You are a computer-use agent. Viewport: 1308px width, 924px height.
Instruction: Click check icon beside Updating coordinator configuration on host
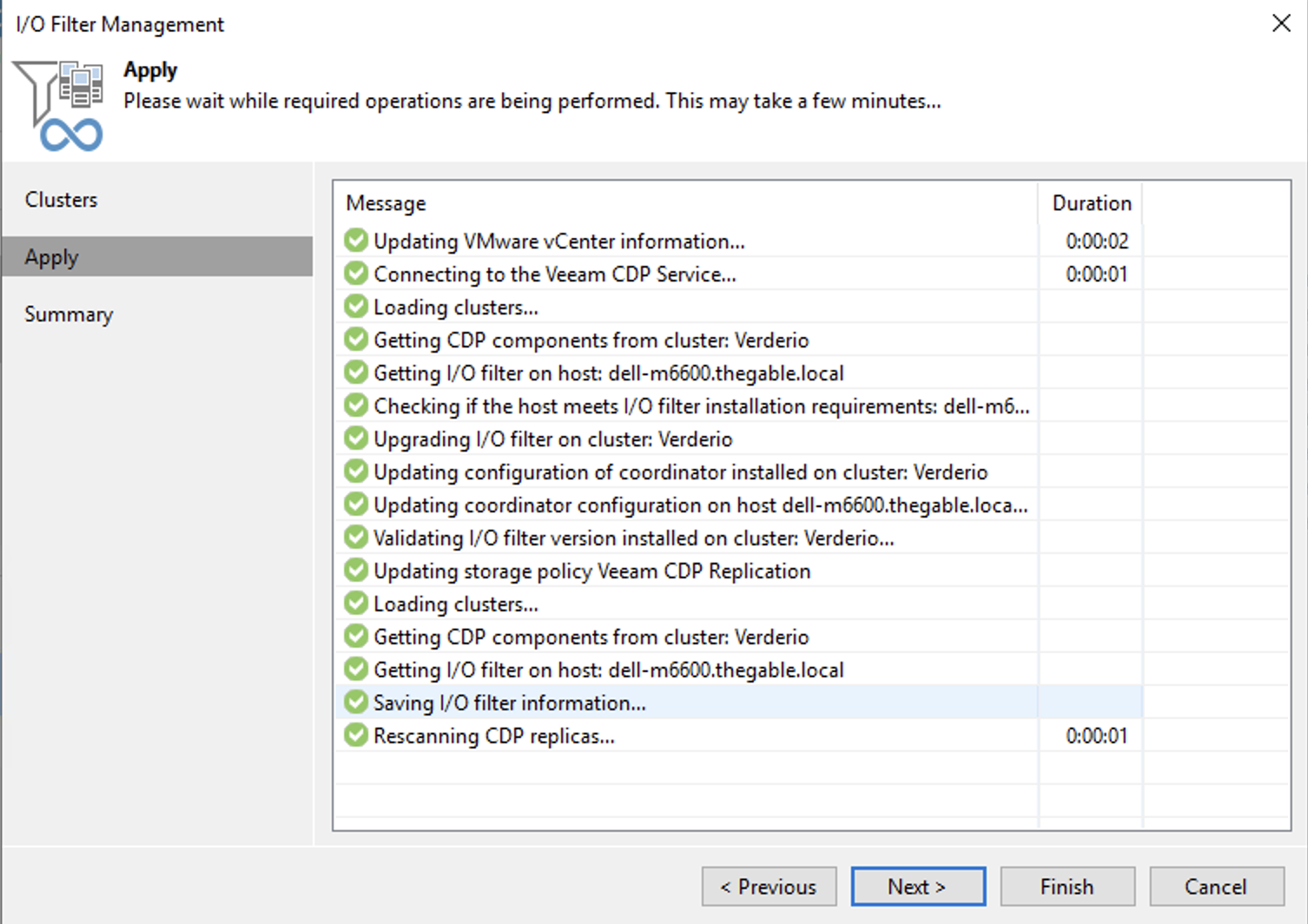(356, 505)
